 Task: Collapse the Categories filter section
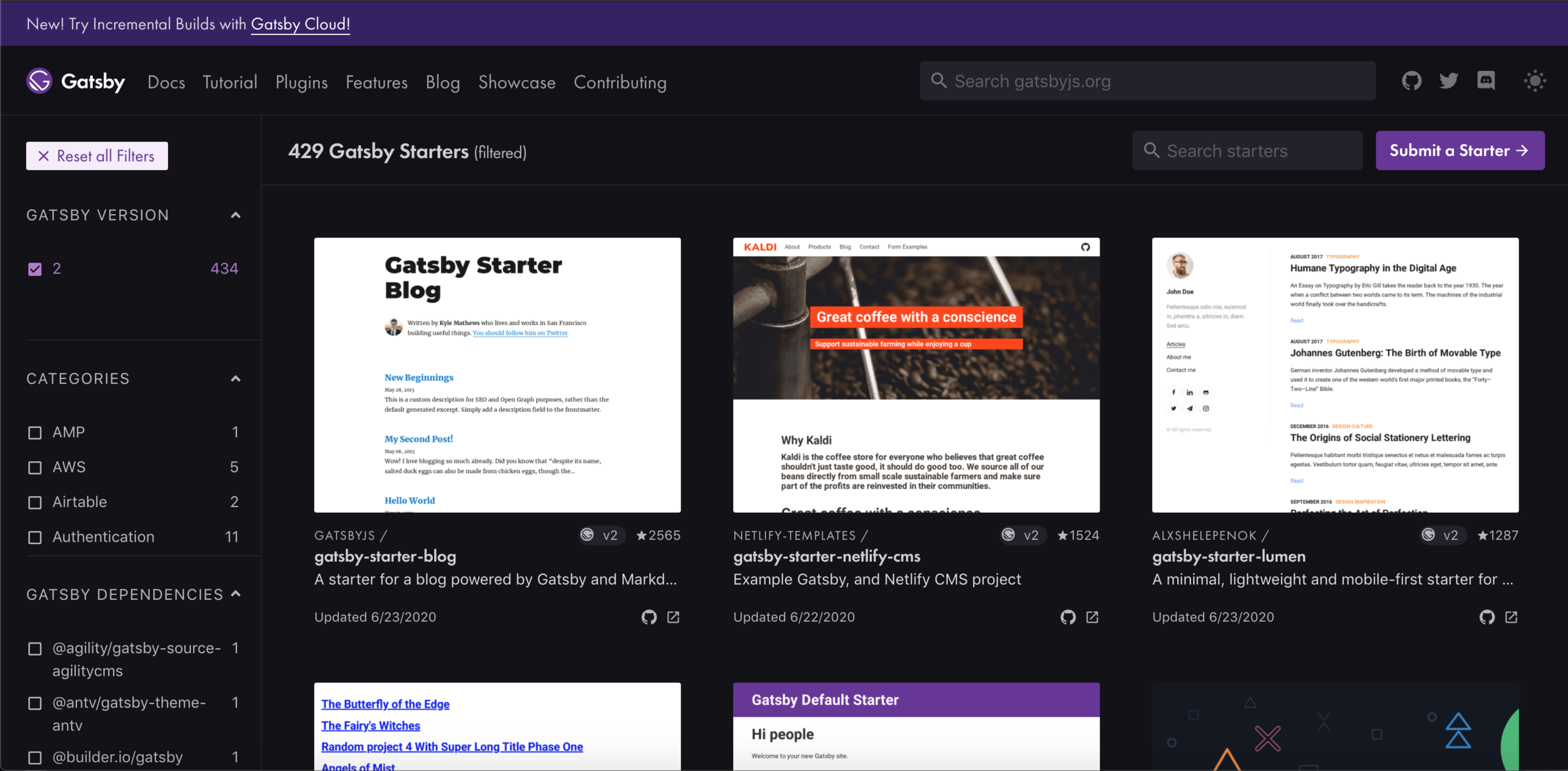pos(235,379)
